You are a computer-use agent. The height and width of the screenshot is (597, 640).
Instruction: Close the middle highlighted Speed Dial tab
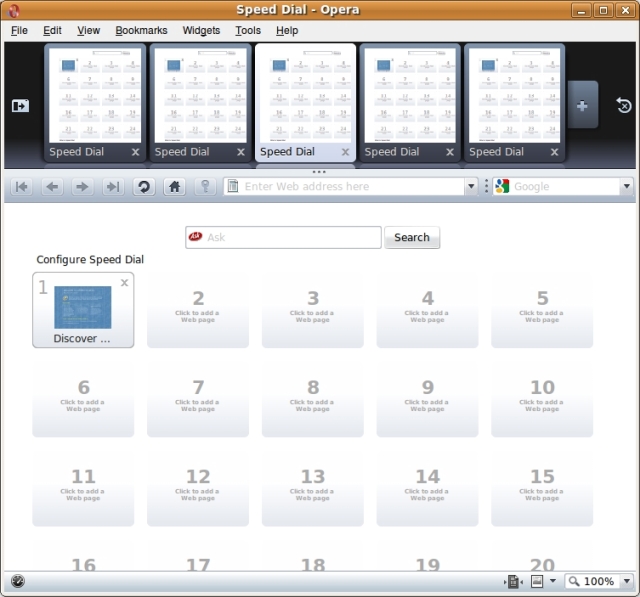coord(345,152)
